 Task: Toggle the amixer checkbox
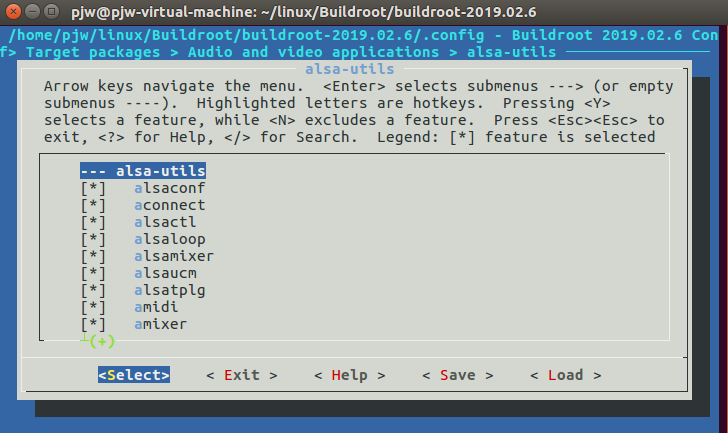click(93, 324)
